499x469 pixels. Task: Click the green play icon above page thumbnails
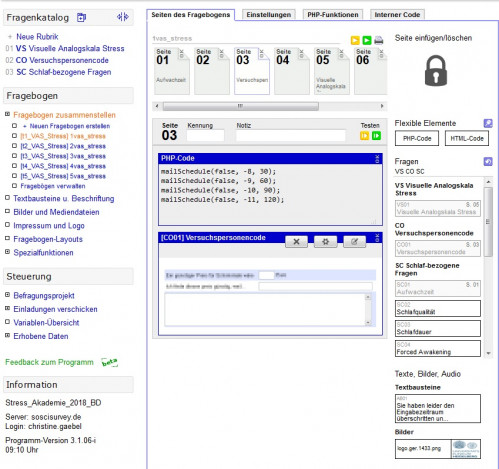(x=367, y=40)
